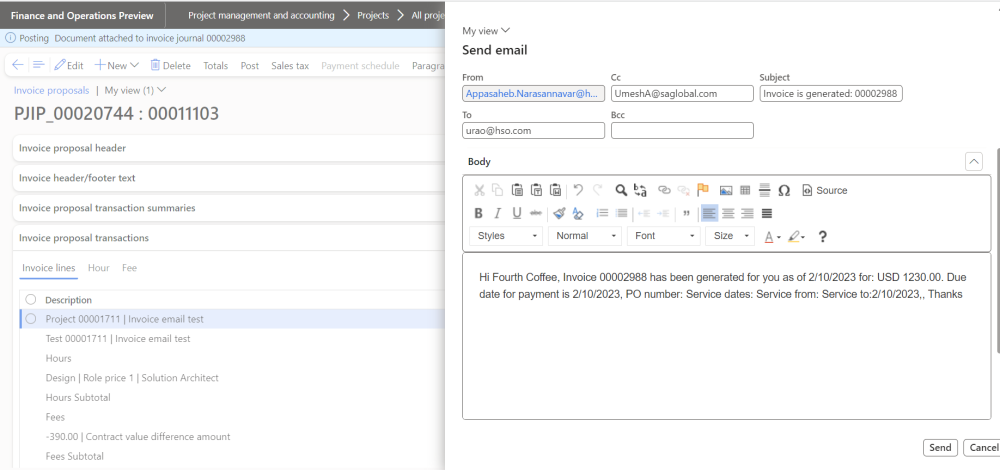Viewport: 1000px width, 470px height.
Task: Select Center alignment
Action: click(728, 213)
